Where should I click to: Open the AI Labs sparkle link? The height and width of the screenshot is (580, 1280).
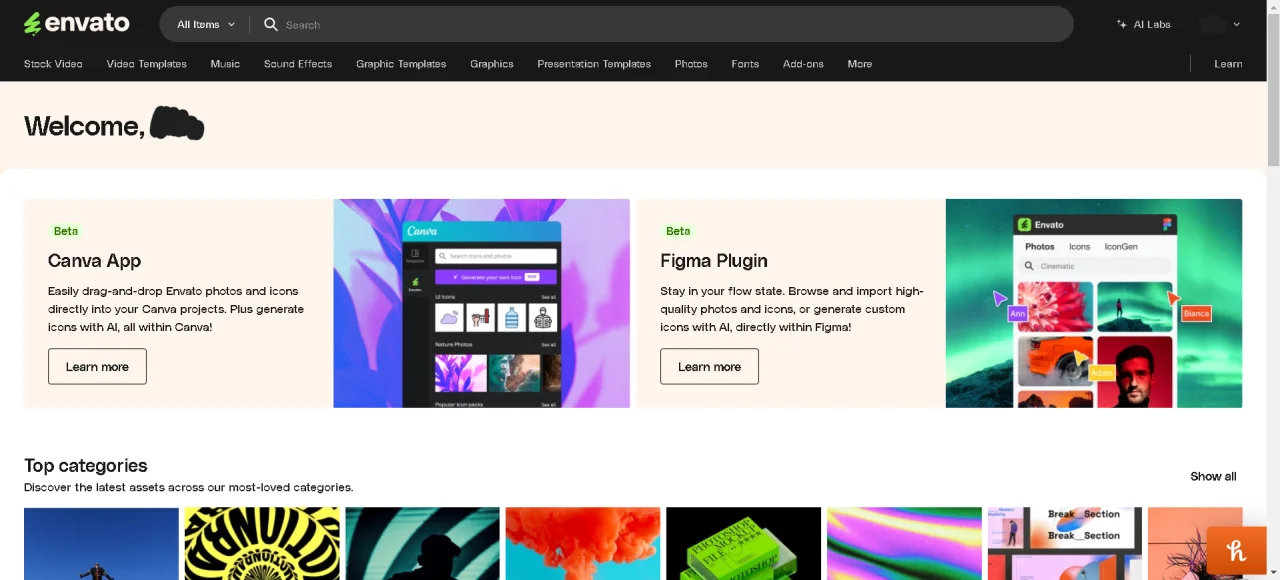[x=1143, y=24]
